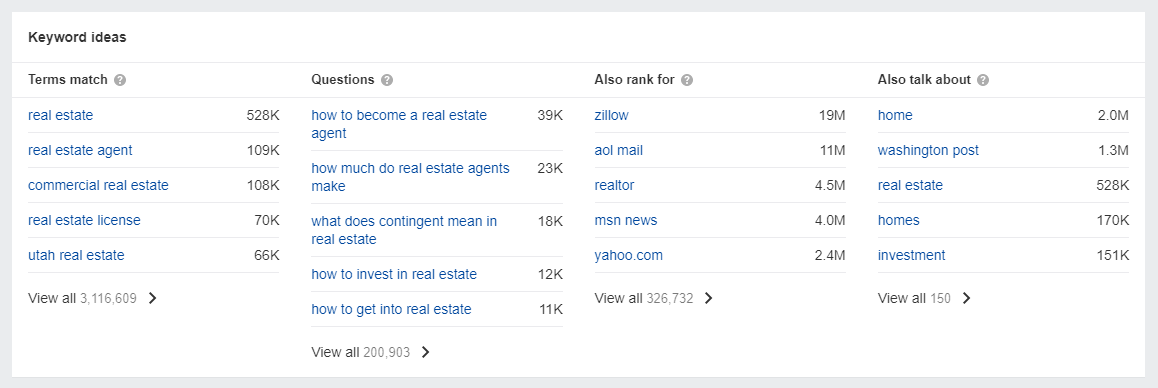Viewport: 1158px width, 388px height.
Task: Open the 'aol mail' keyword link
Action: (619, 151)
